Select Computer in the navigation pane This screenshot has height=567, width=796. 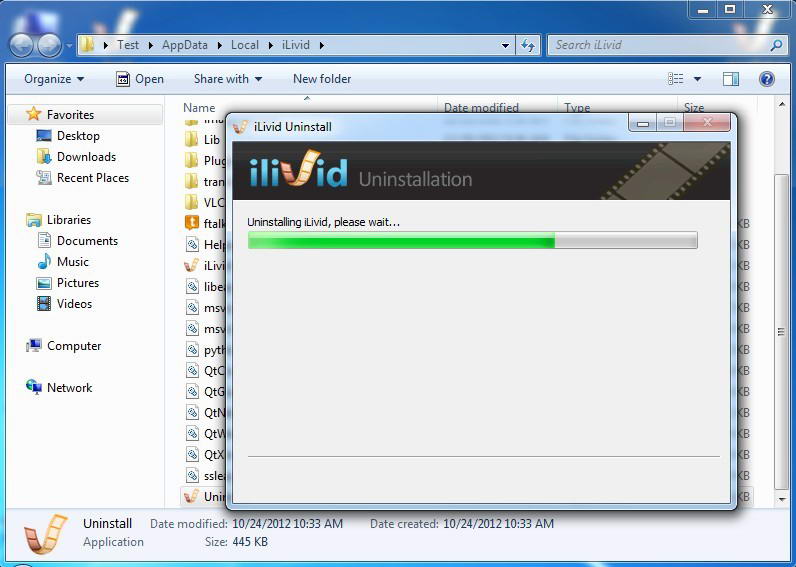(74, 346)
